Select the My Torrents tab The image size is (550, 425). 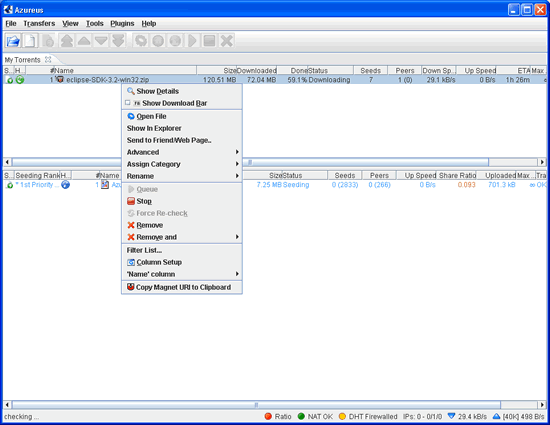click(x=22, y=60)
